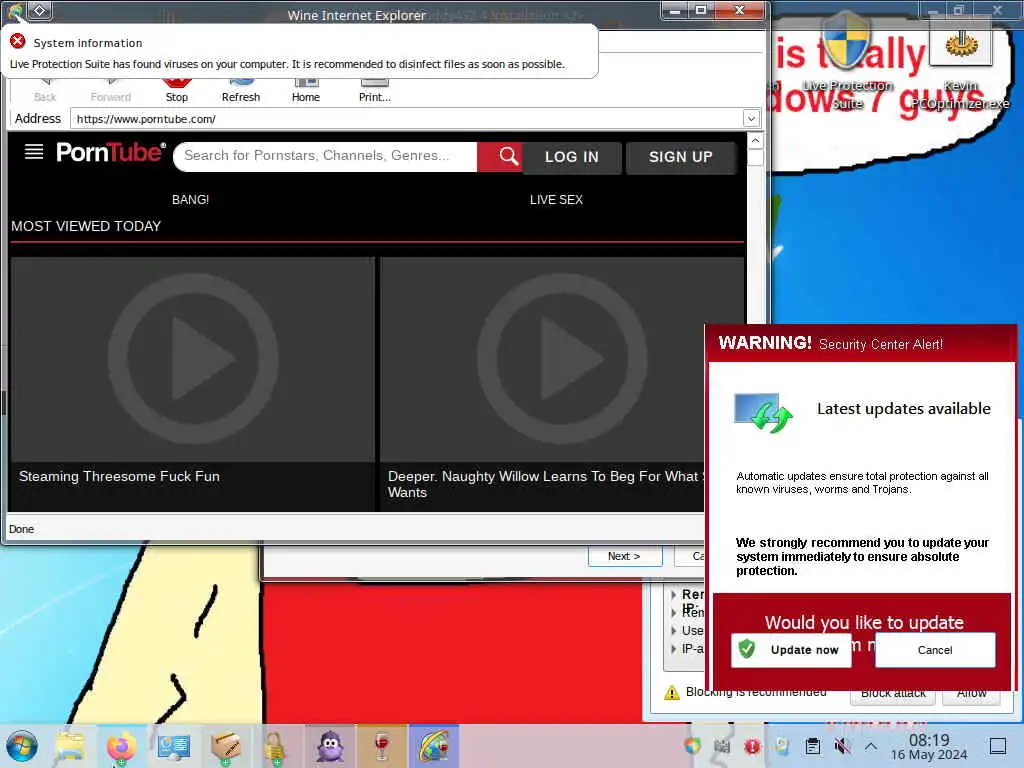Click the Done status bar text
Image resolution: width=1024 pixels, height=768 pixels.
tap(22, 529)
